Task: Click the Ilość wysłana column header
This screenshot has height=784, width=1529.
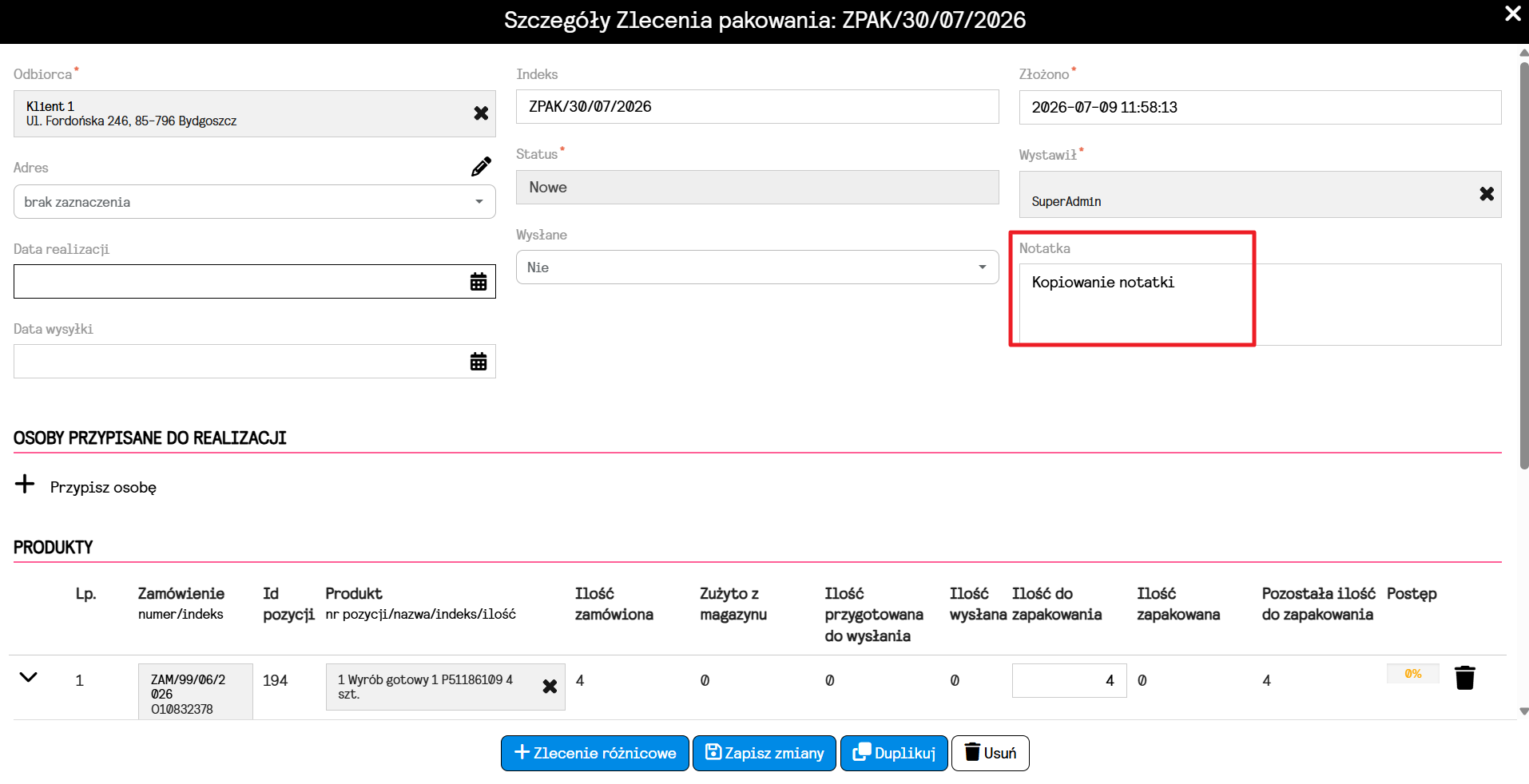Action: (978, 604)
